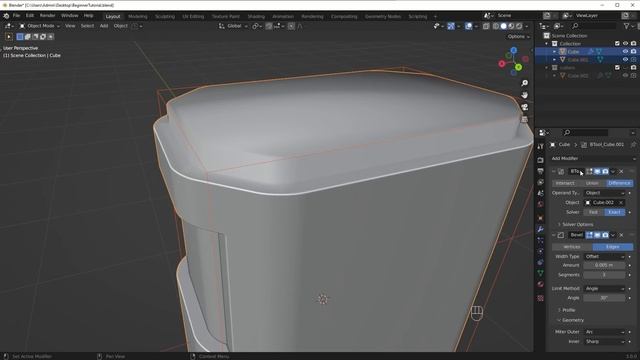The image size is (640, 360).
Task: Toggle visibility eye for Collection
Action: tap(625, 44)
